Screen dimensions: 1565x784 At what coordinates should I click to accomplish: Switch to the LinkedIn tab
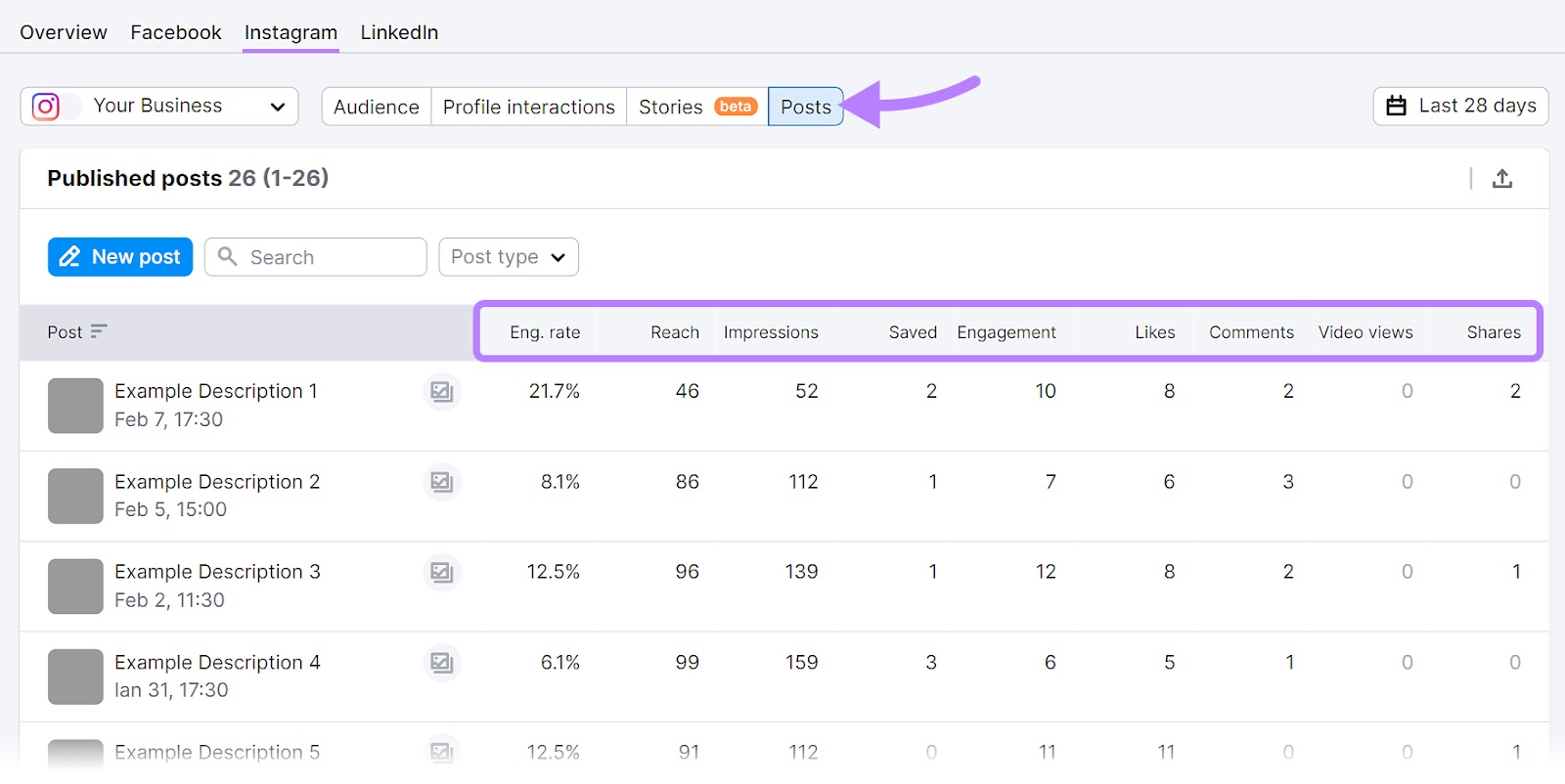399,32
